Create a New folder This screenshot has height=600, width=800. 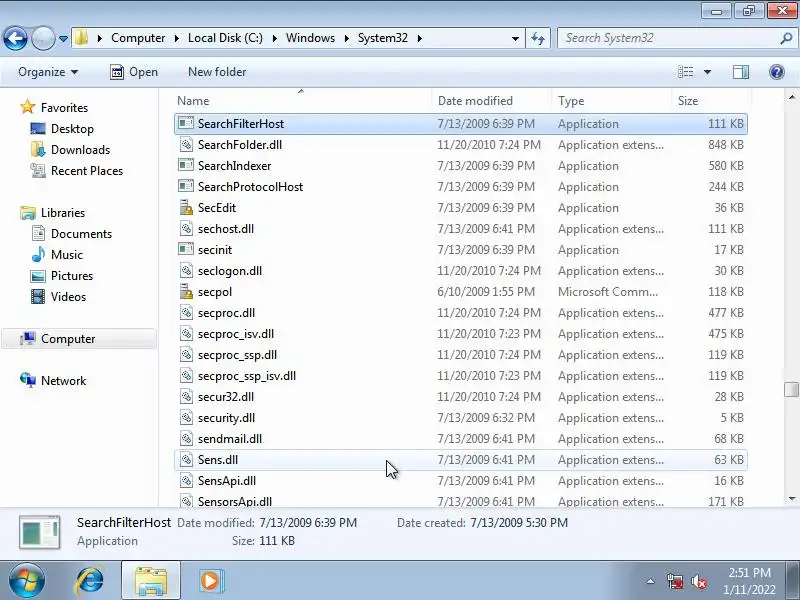click(217, 72)
